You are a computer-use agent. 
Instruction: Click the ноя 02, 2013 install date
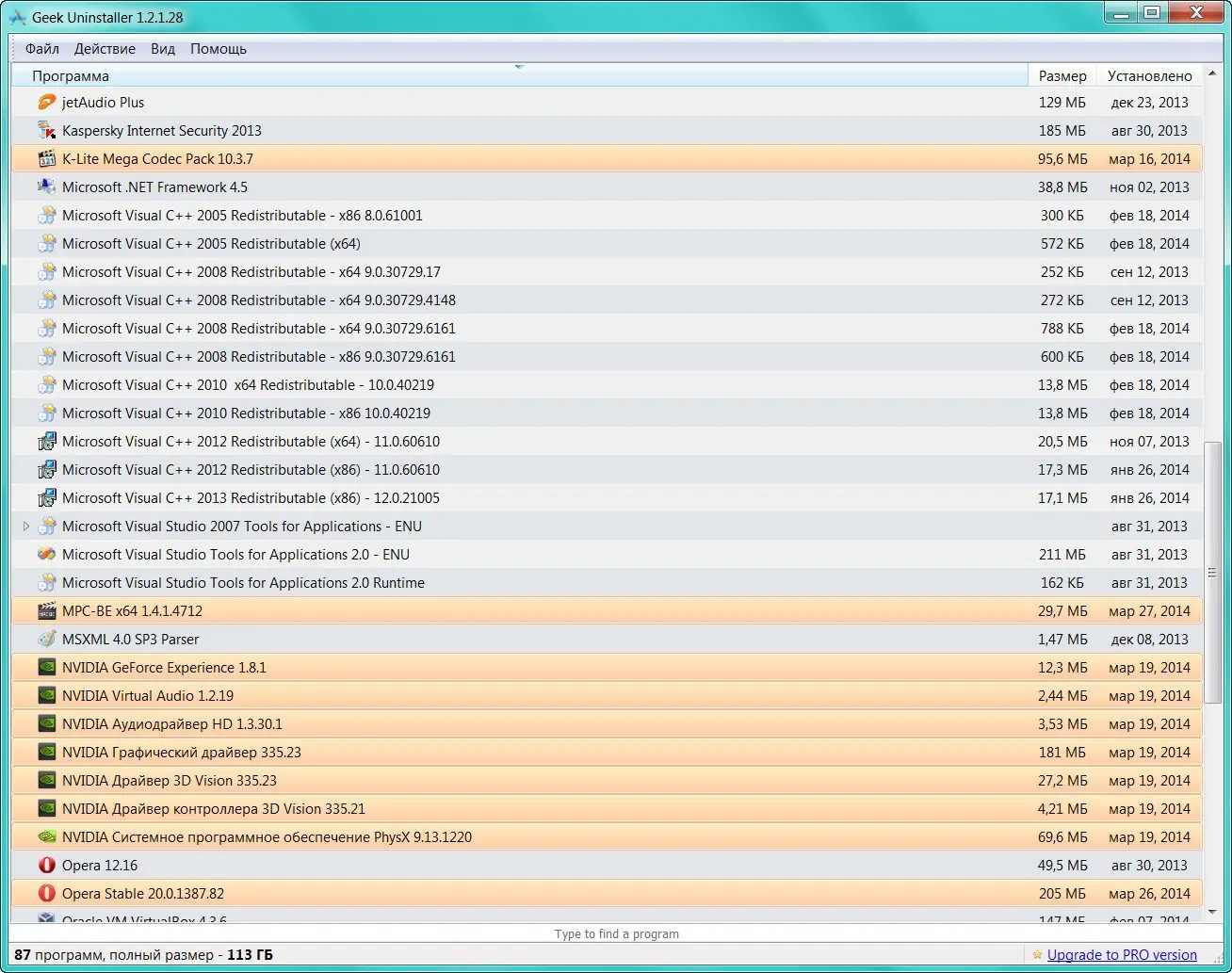tap(1149, 186)
